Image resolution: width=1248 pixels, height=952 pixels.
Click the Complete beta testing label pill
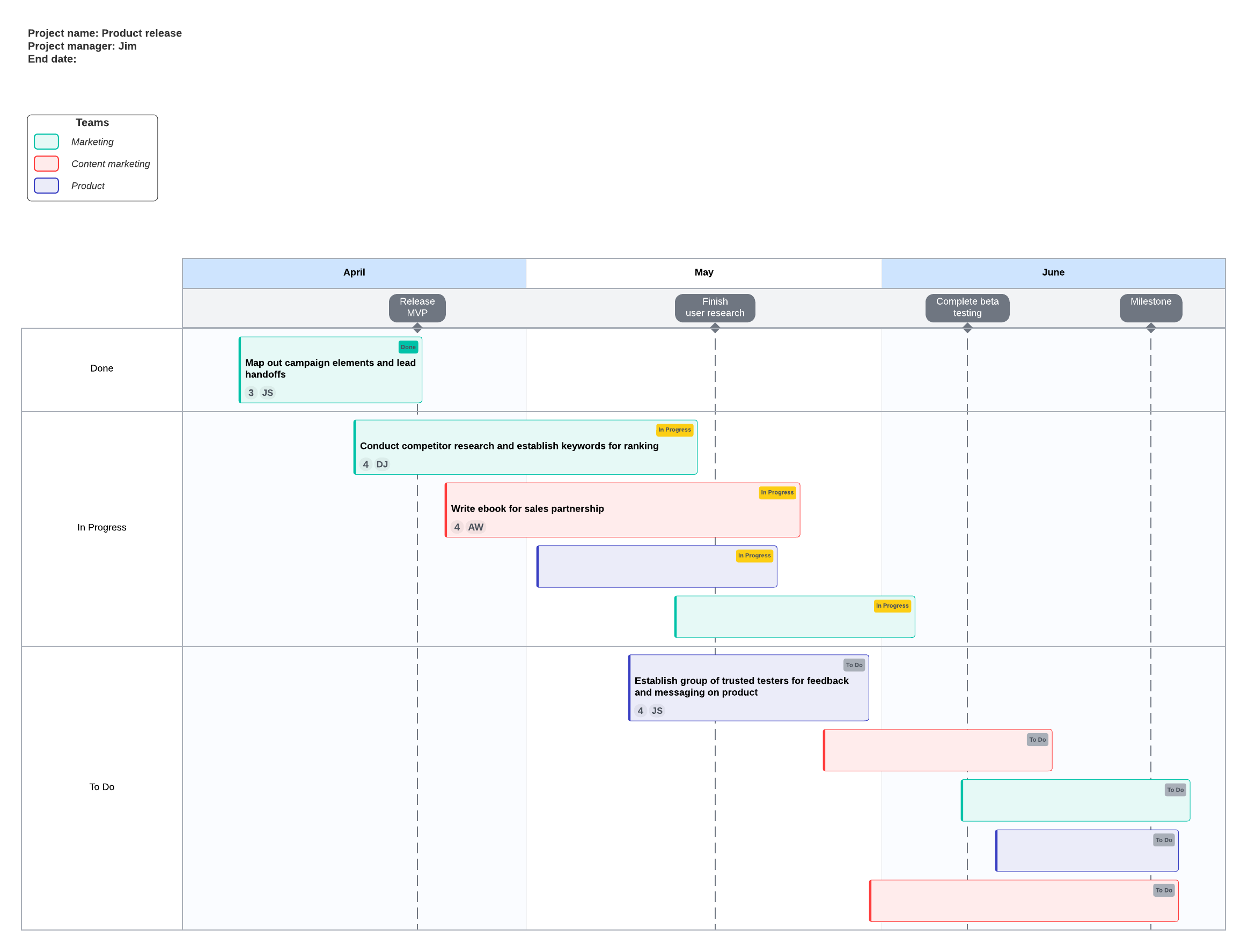coord(967,308)
